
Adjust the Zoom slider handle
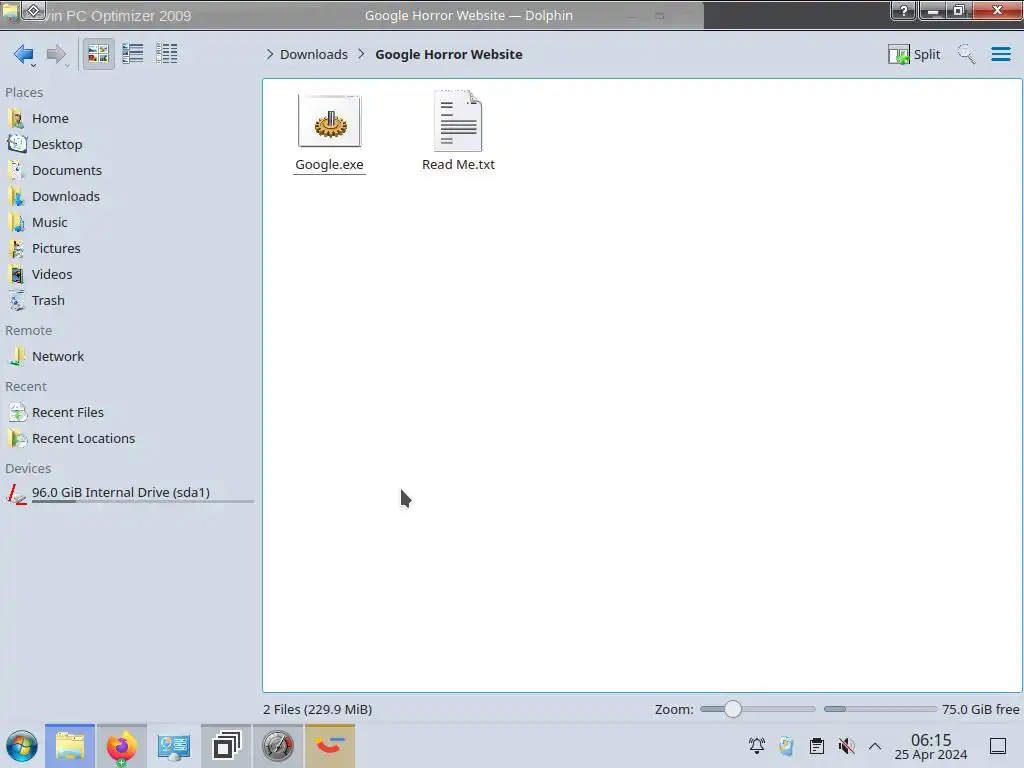pyautogui.click(x=733, y=709)
